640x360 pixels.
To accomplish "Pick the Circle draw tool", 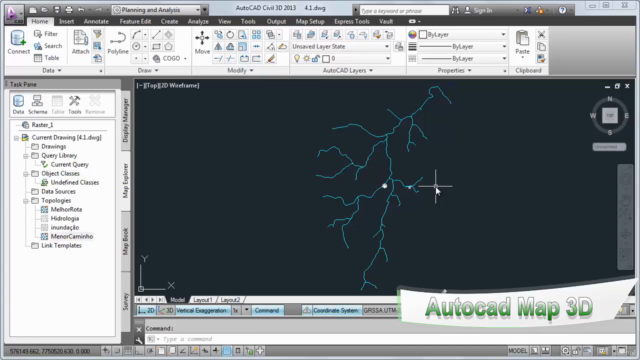I will click(x=136, y=47).
